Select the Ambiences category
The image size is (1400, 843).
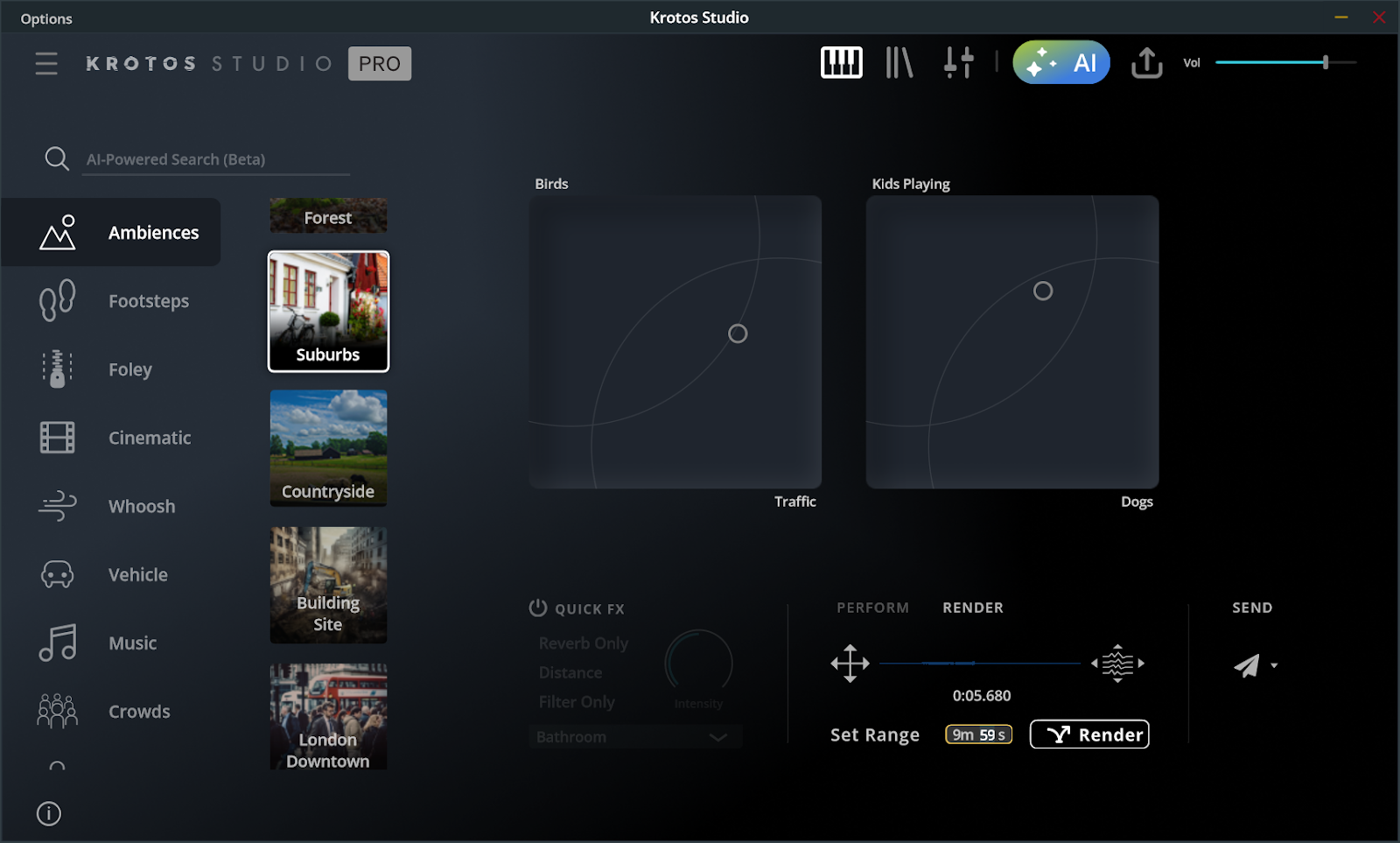pos(111,232)
